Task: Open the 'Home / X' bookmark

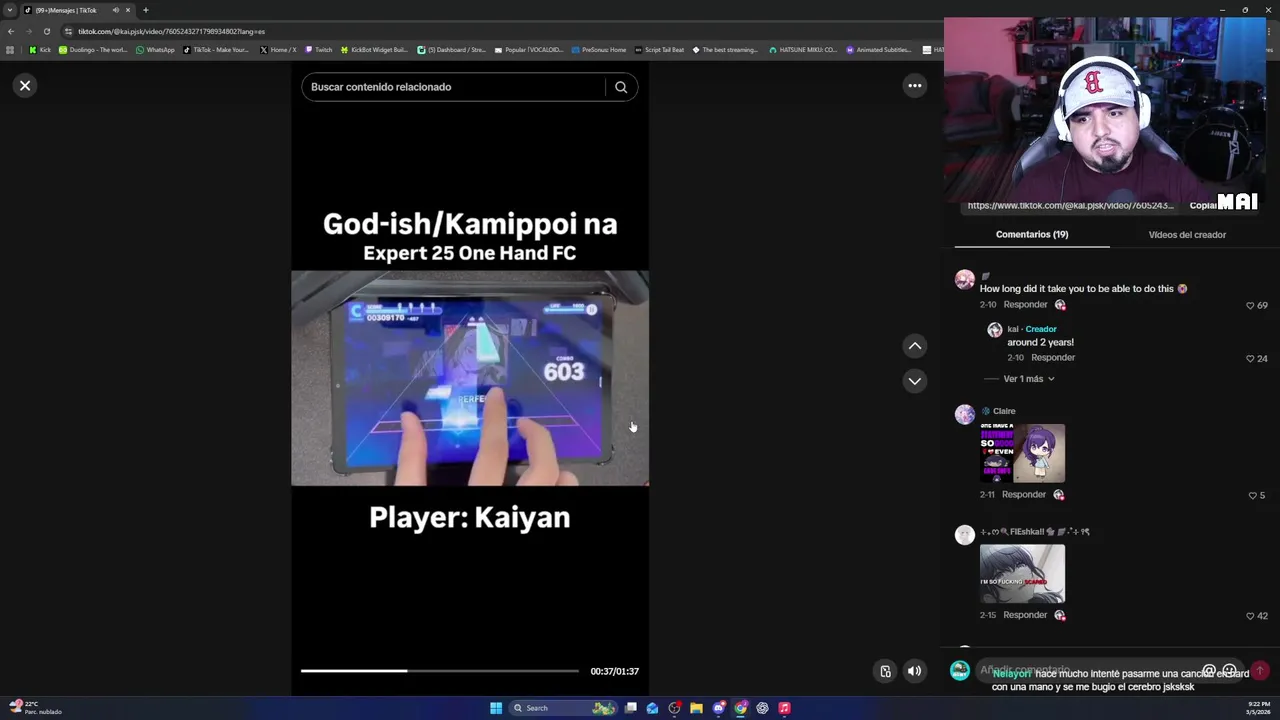Action: (x=278, y=50)
